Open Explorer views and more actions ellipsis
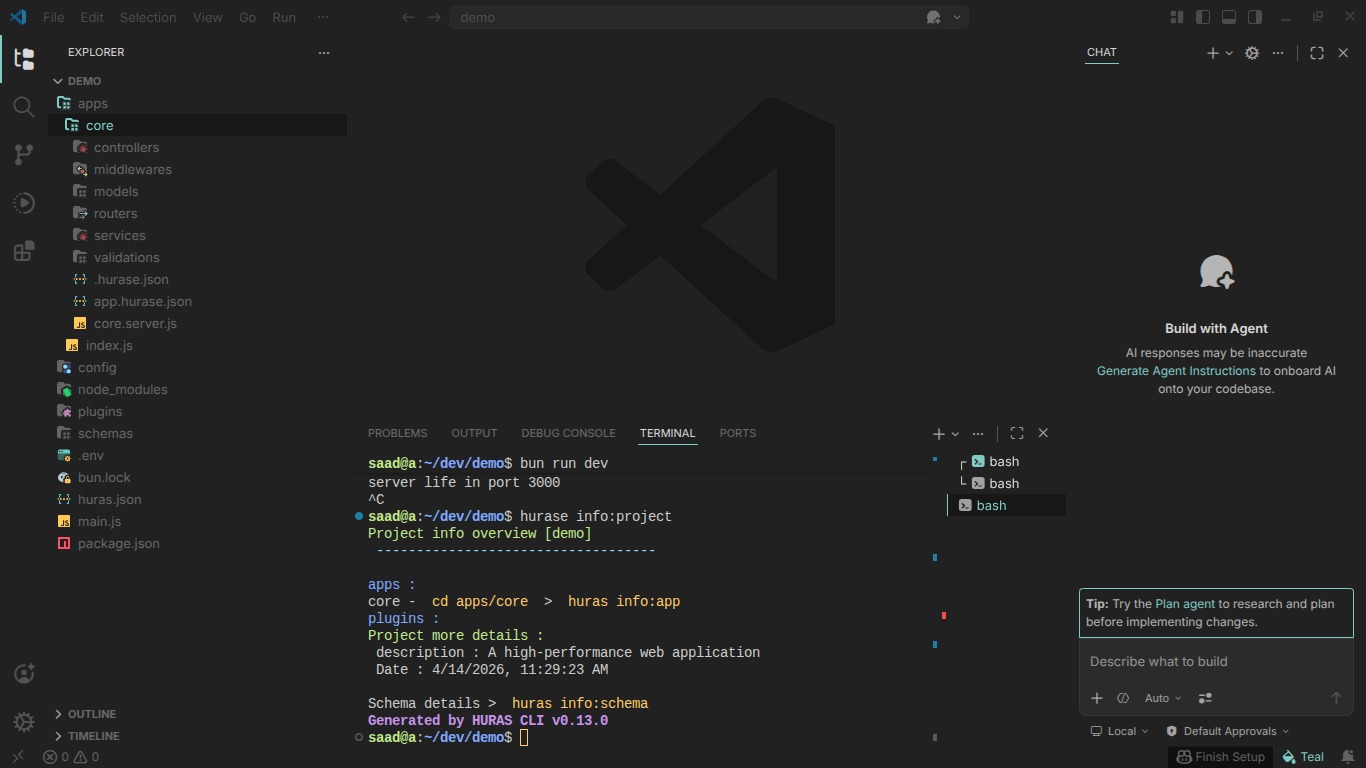The image size is (1366, 768). 323,52
